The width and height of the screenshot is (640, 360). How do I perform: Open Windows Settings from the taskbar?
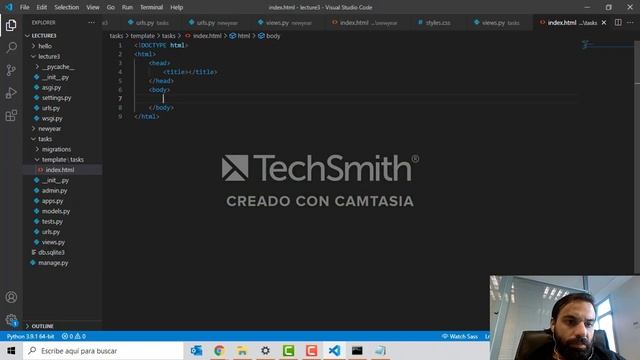265,351
